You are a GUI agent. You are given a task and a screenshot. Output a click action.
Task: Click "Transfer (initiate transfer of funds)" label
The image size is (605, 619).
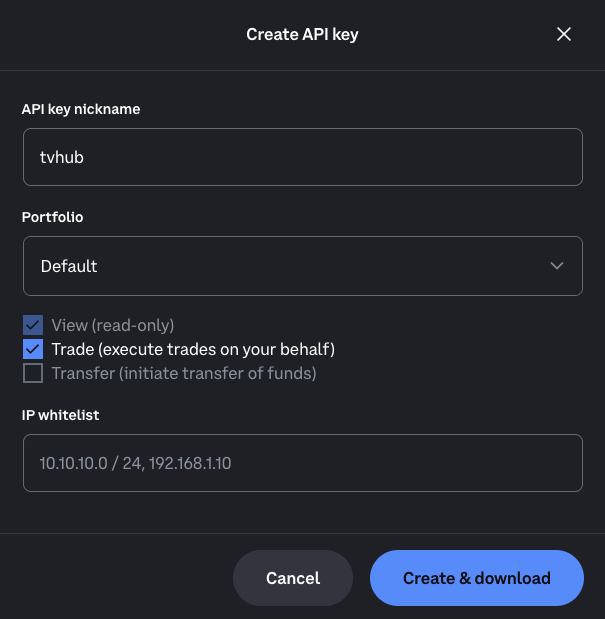pyautogui.click(x=184, y=374)
